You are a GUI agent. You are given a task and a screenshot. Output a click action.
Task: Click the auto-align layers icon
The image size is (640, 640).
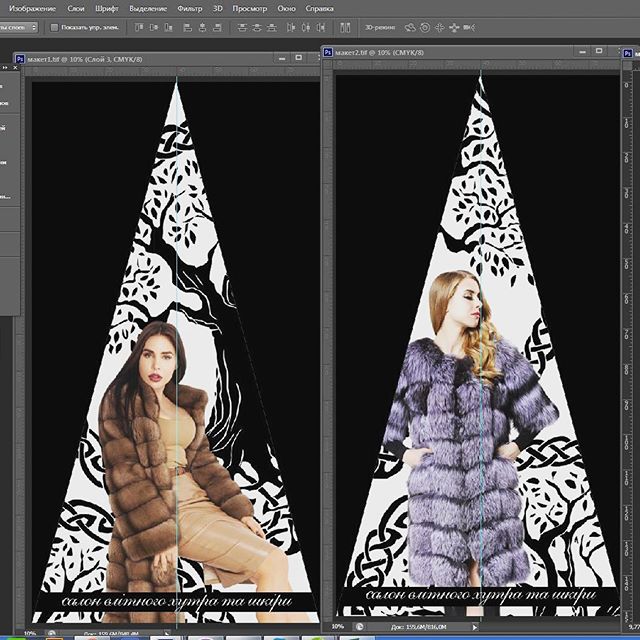click(x=345, y=28)
